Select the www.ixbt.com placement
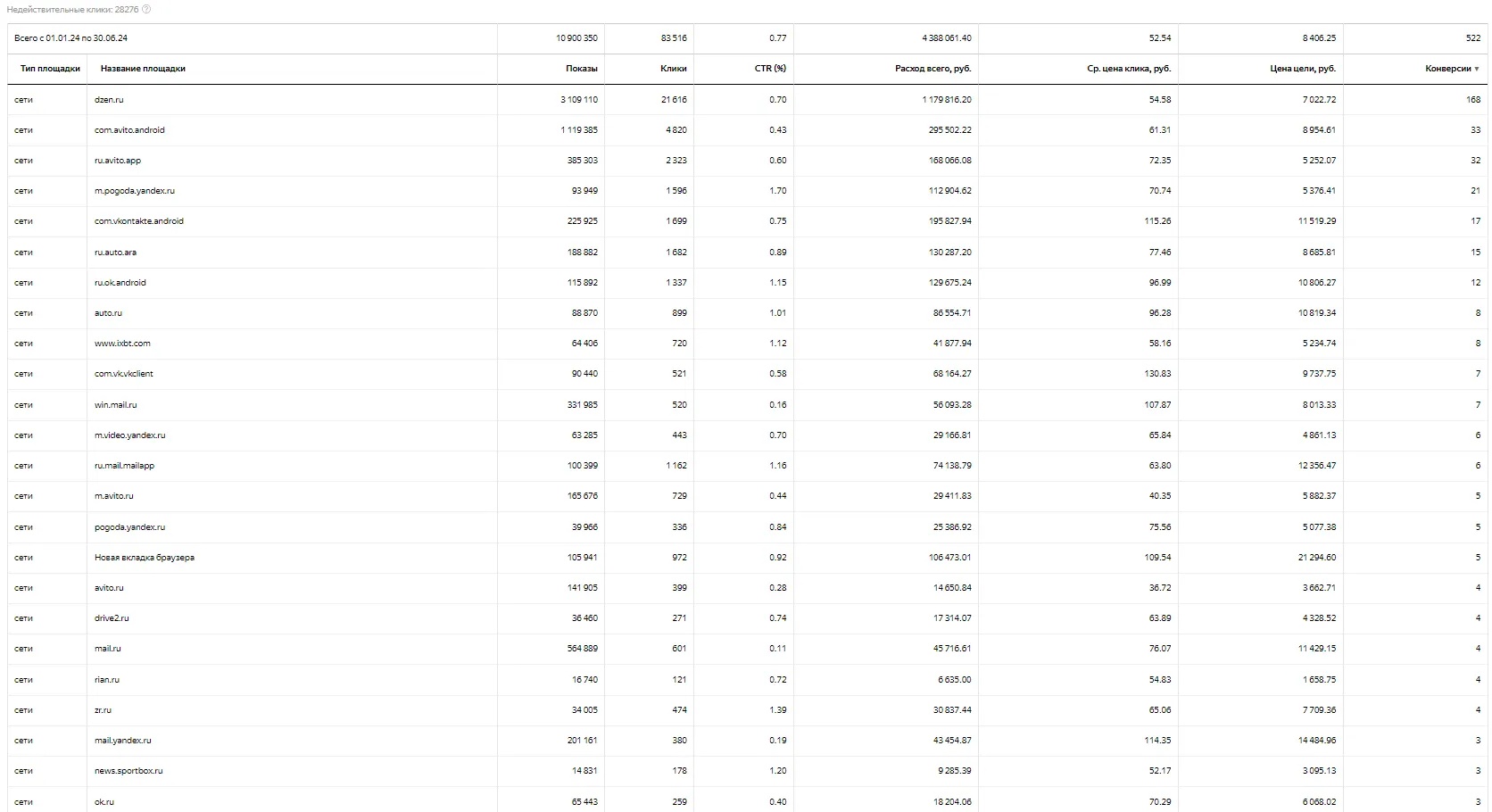This screenshot has height=812, width=1492. (122, 344)
